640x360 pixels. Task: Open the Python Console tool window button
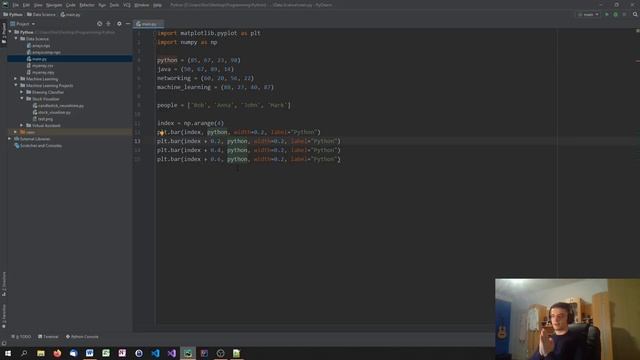pyautogui.click(x=82, y=337)
